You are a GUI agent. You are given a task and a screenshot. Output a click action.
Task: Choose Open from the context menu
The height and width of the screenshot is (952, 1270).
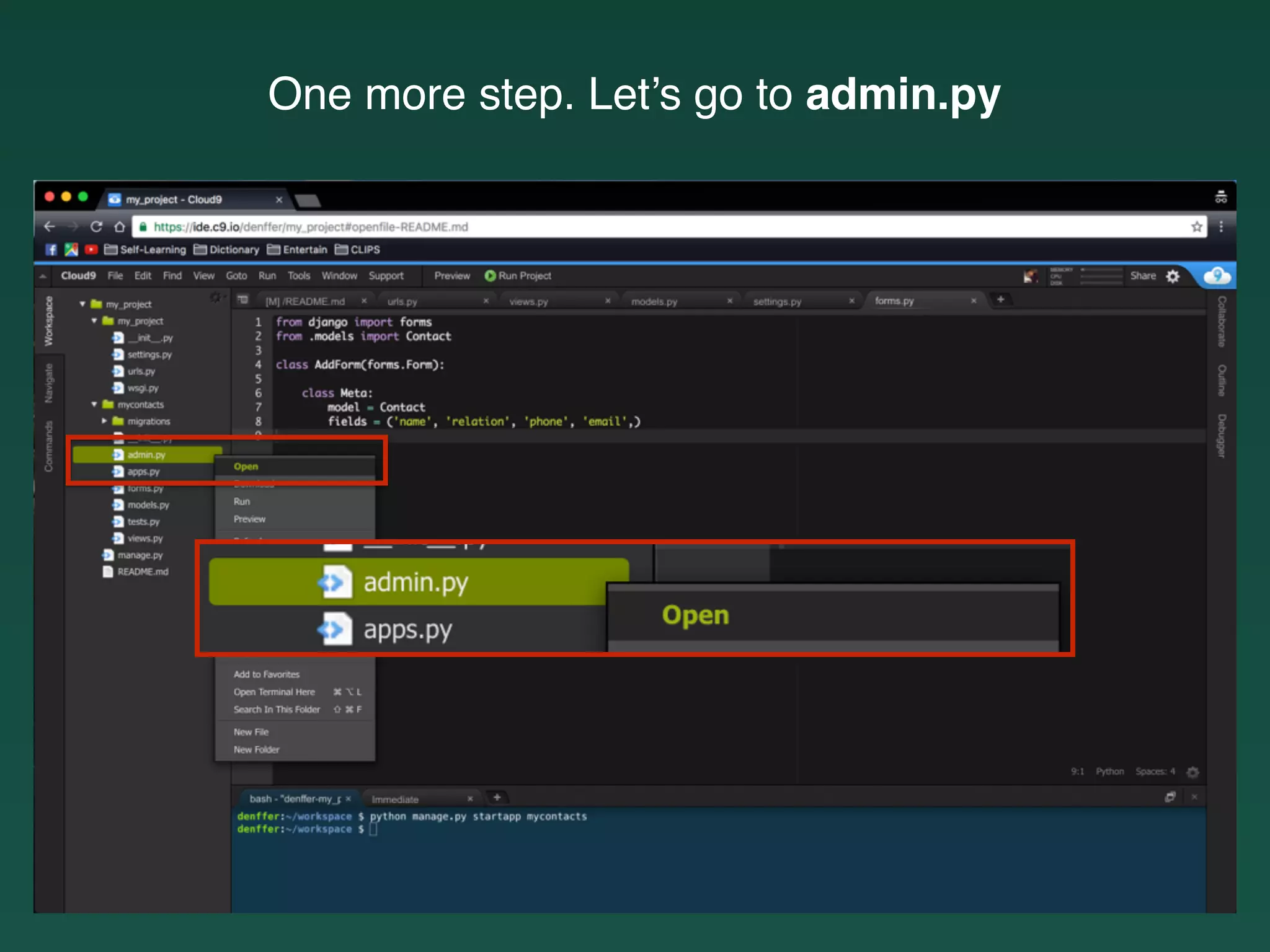point(246,467)
